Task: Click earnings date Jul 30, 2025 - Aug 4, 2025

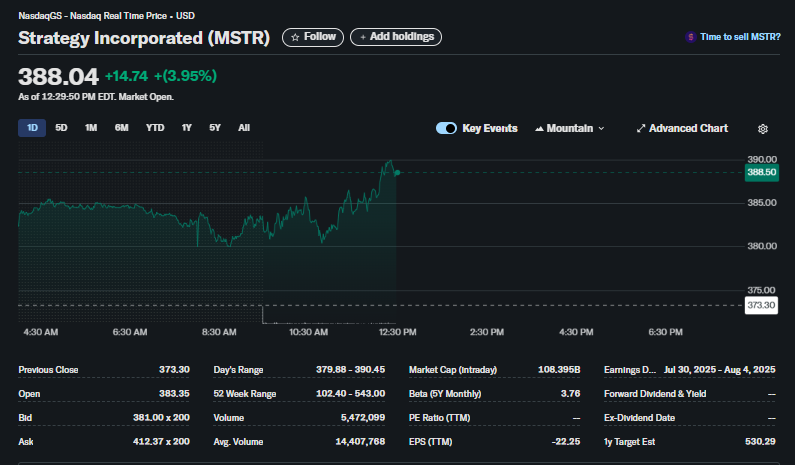Action: tap(719, 370)
